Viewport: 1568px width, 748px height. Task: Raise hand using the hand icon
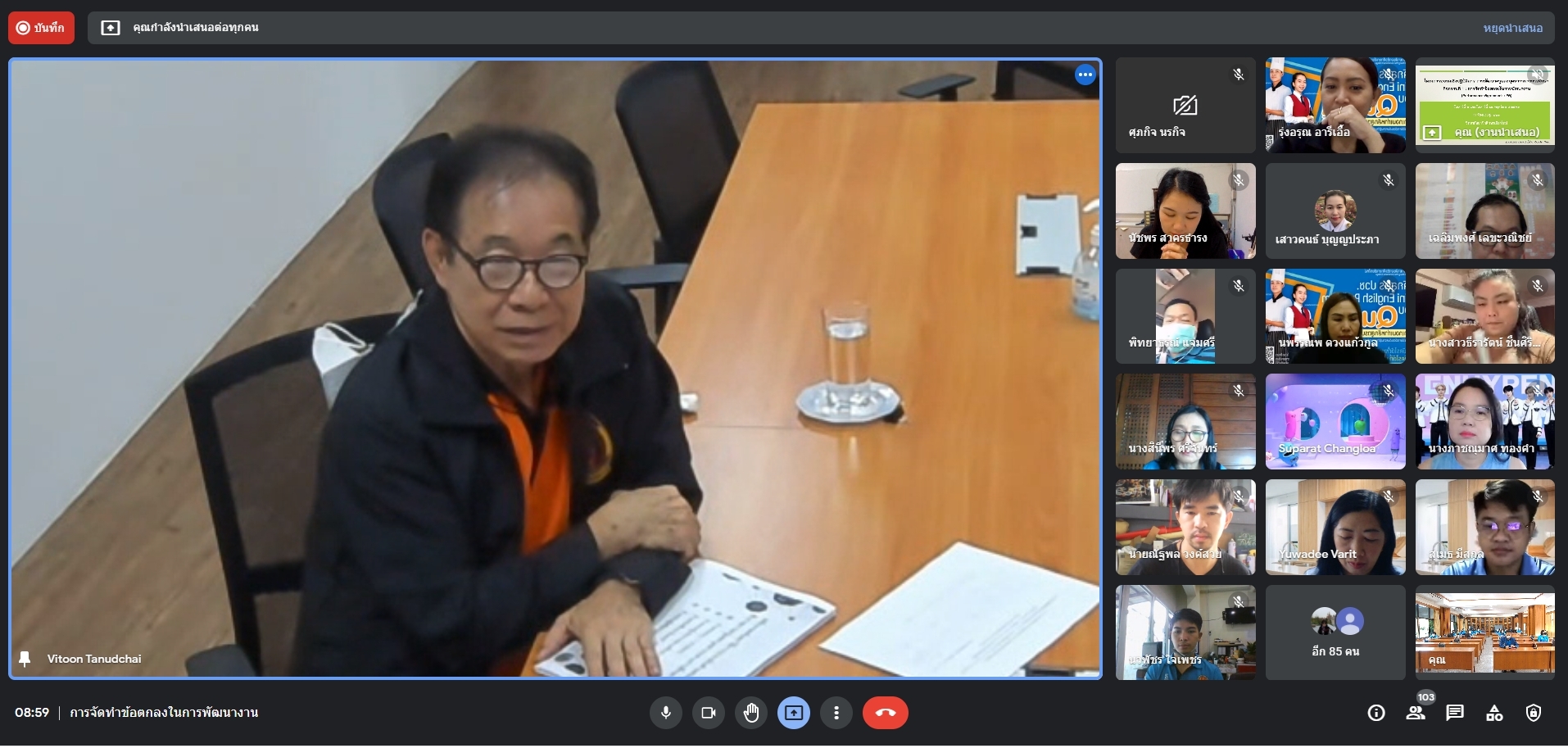coord(751,713)
